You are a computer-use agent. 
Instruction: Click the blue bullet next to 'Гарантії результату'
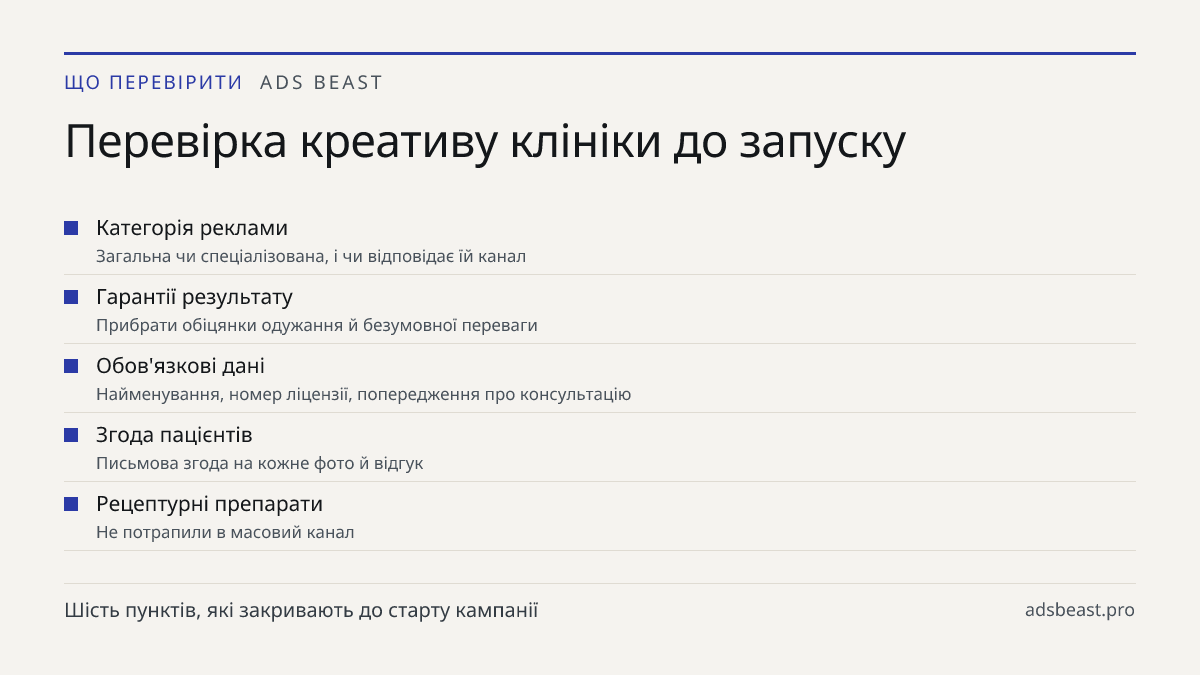[71, 297]
